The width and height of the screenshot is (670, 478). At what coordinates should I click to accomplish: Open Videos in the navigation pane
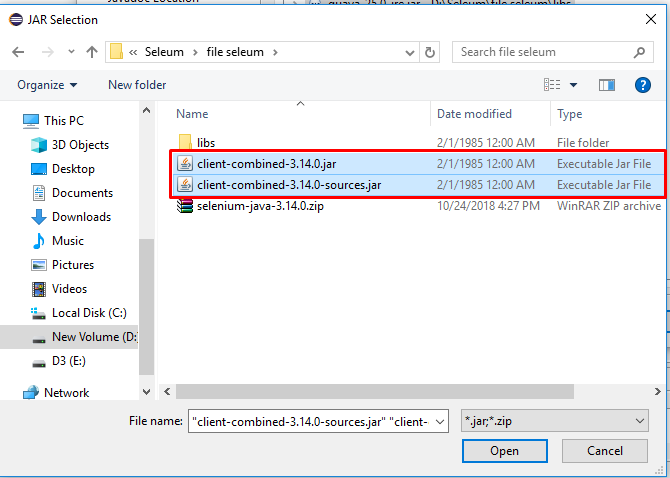pos(69,289)
